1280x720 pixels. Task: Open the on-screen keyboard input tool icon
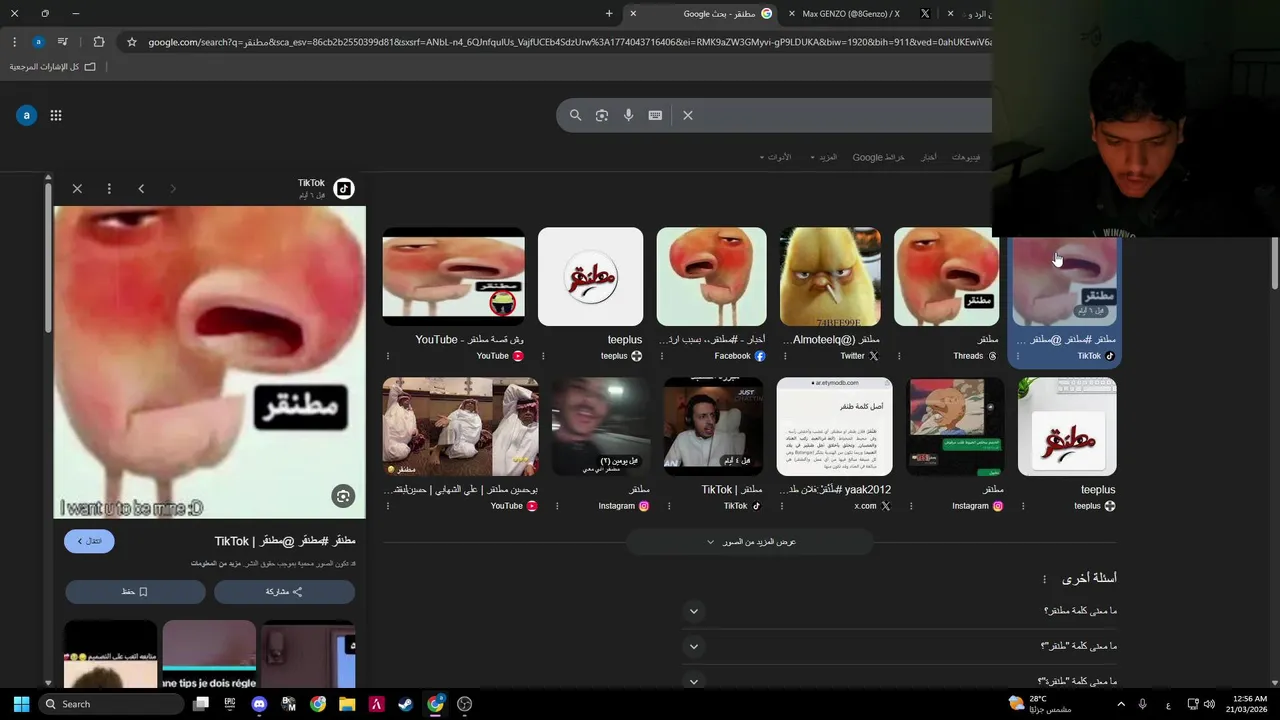pos(655,115)
